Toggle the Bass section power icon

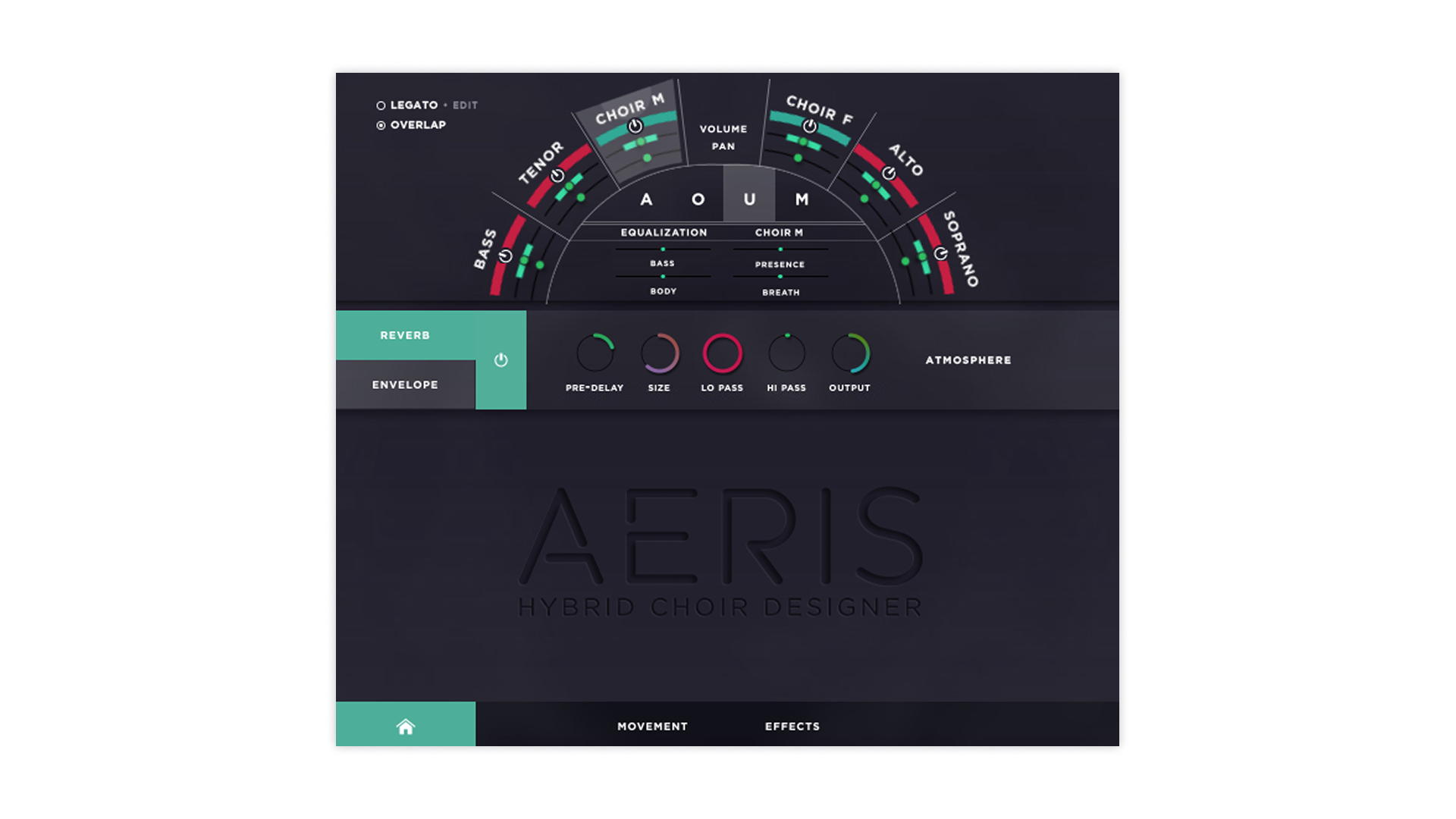point(506,256)
